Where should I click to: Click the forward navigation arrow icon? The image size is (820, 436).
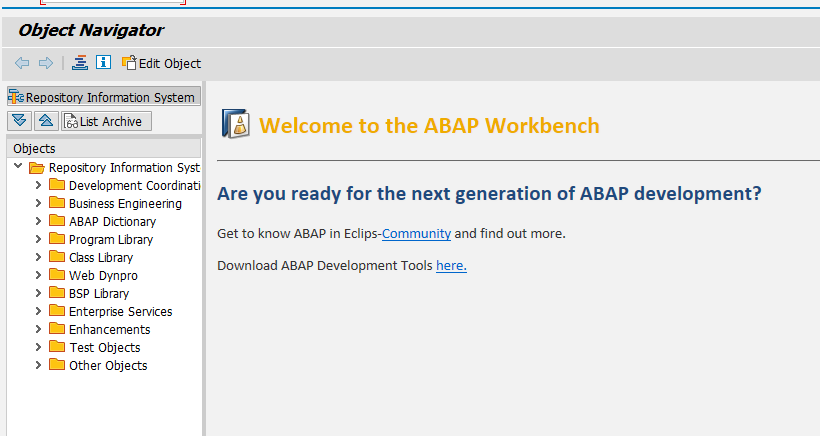click(46, 63)
